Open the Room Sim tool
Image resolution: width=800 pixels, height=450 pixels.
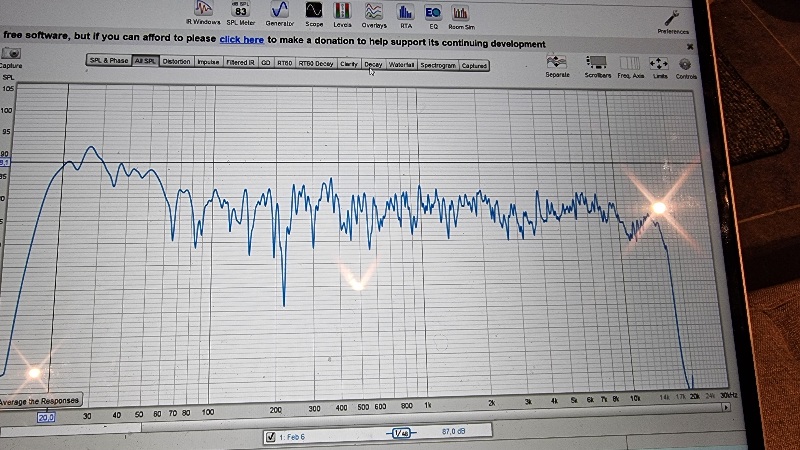point(459,12)
